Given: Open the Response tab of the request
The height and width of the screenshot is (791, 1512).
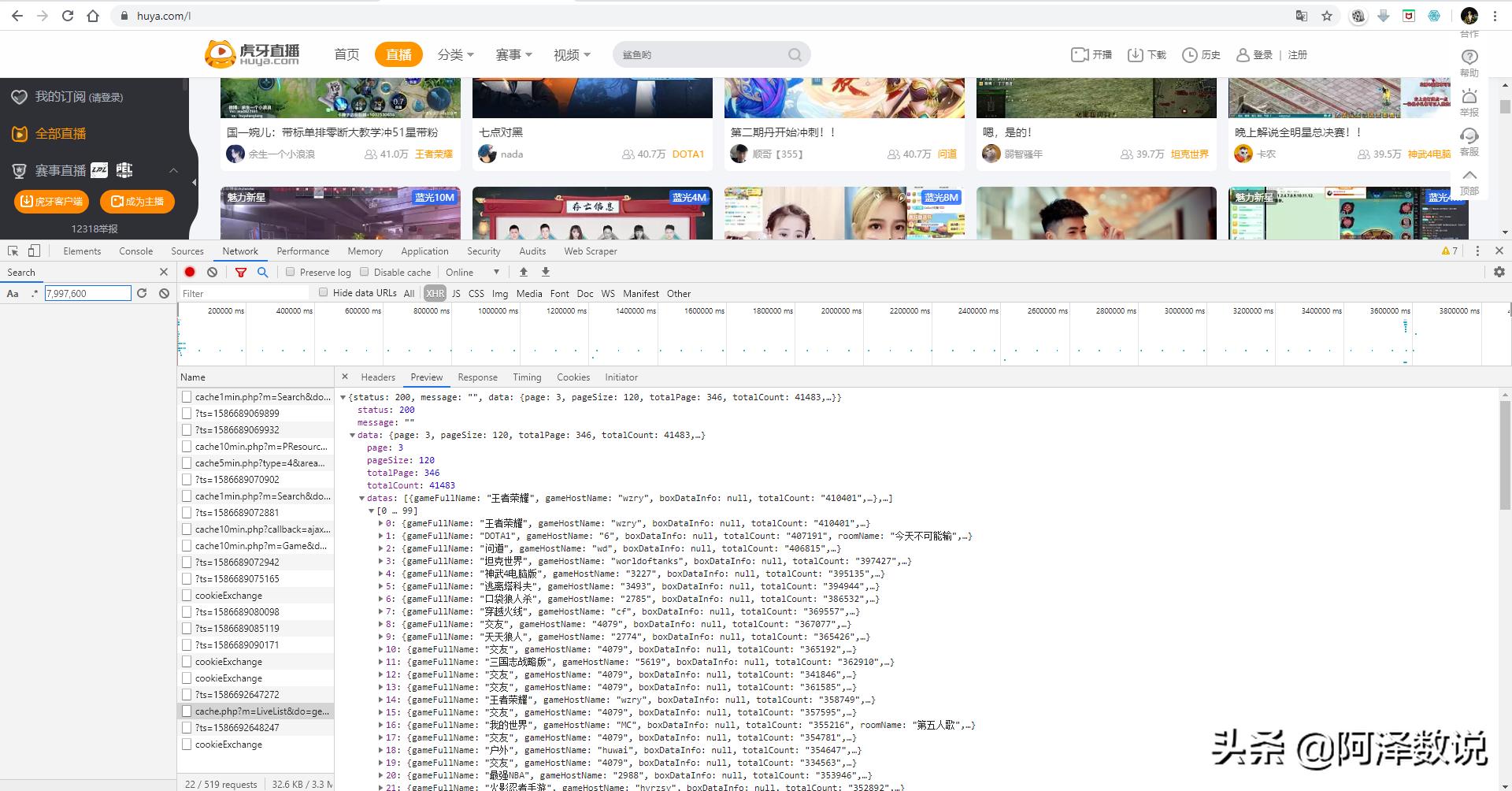Looking at the screenshot, I should tap(477, 377).
